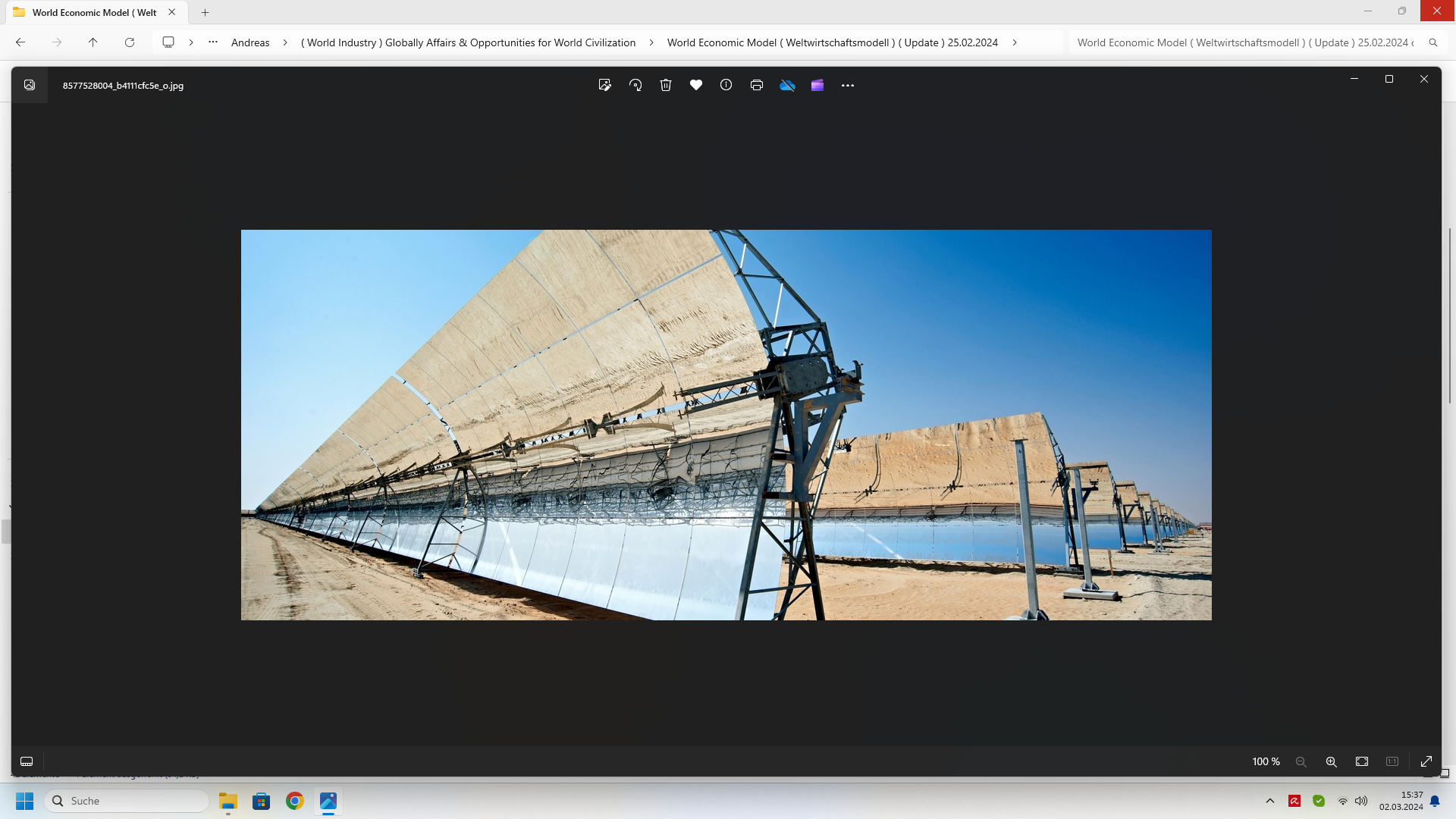Expand the chevron after the PC icon
This screenshot has height=819, width=1456.
(x=191, y=42)
